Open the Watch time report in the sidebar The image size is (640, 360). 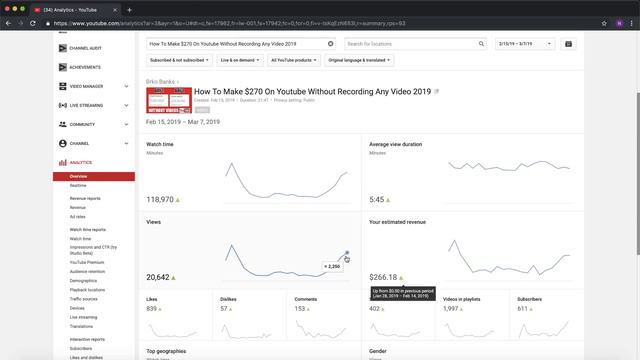coord(80,239)
